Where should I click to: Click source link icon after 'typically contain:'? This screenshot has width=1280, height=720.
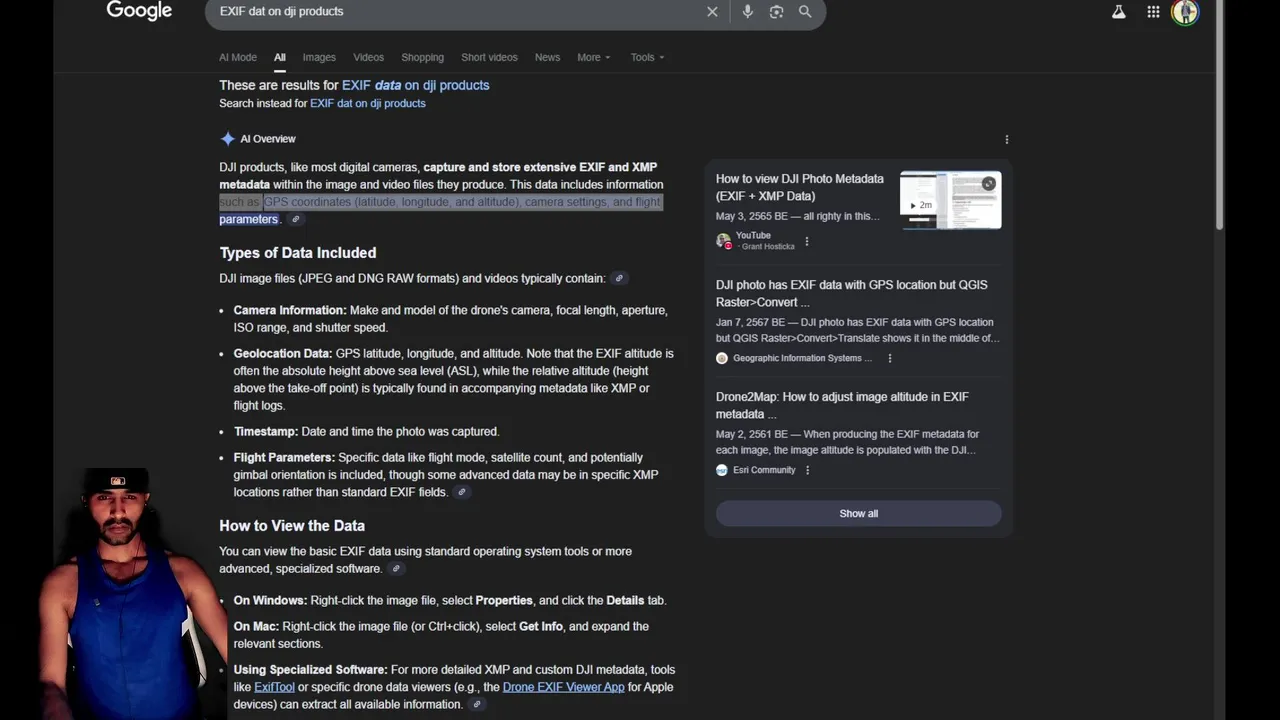619,278
